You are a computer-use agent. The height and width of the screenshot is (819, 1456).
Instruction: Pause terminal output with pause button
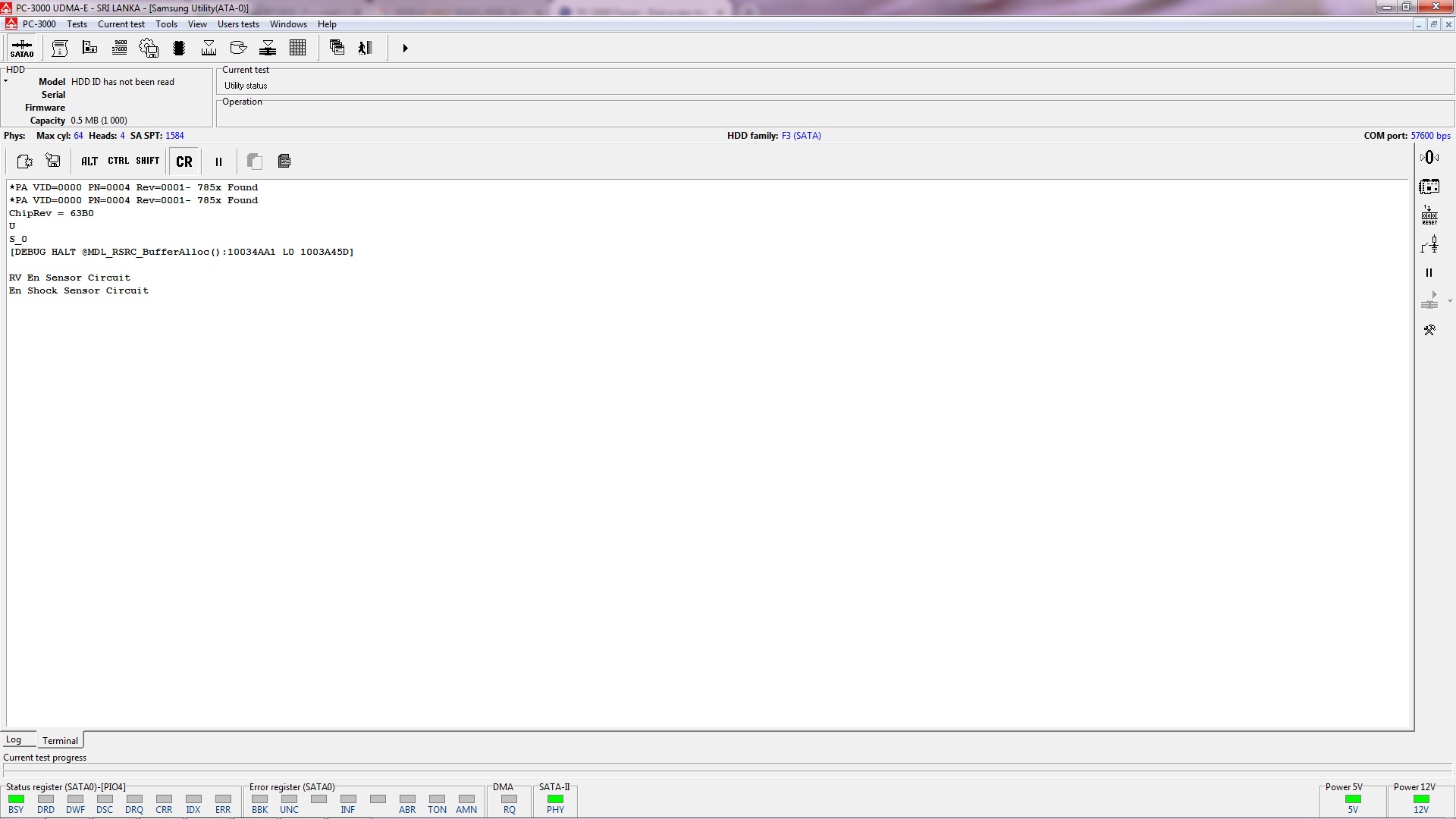[218, 162]
